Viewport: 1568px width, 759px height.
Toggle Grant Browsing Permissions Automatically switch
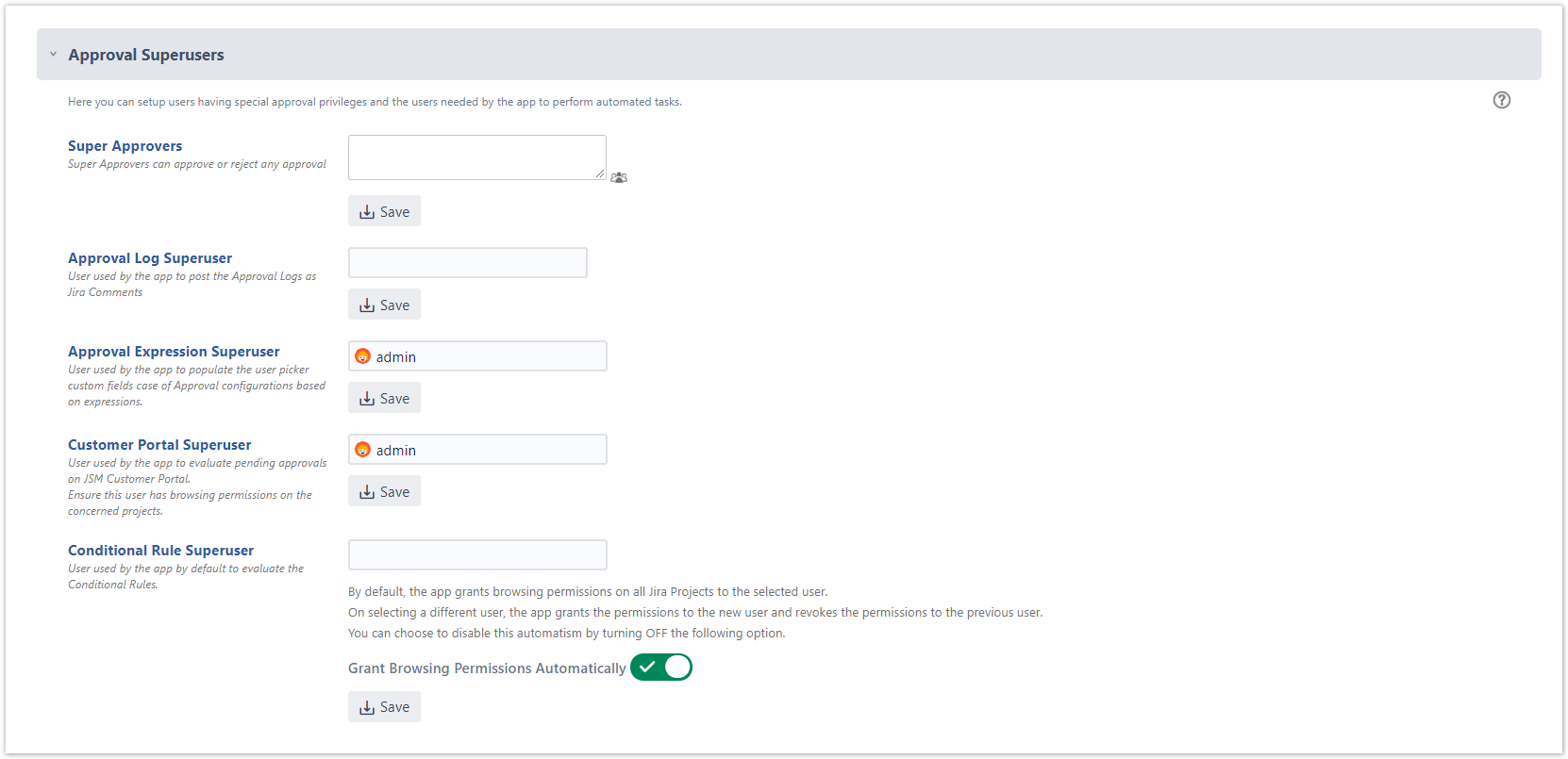point(660,668)
